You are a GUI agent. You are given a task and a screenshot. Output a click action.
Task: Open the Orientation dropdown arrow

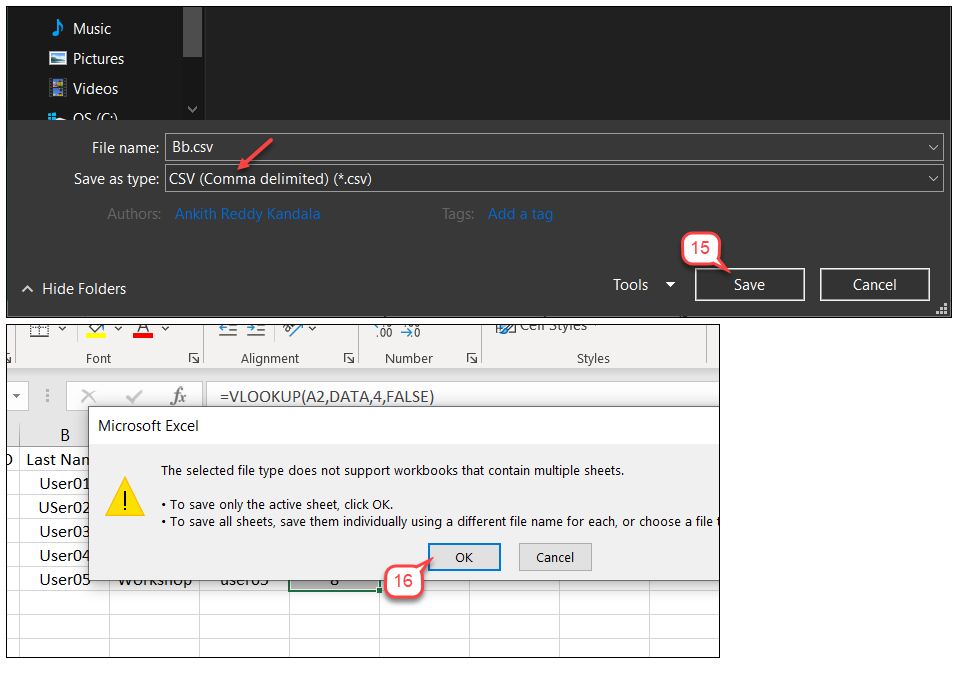point(313,329)
